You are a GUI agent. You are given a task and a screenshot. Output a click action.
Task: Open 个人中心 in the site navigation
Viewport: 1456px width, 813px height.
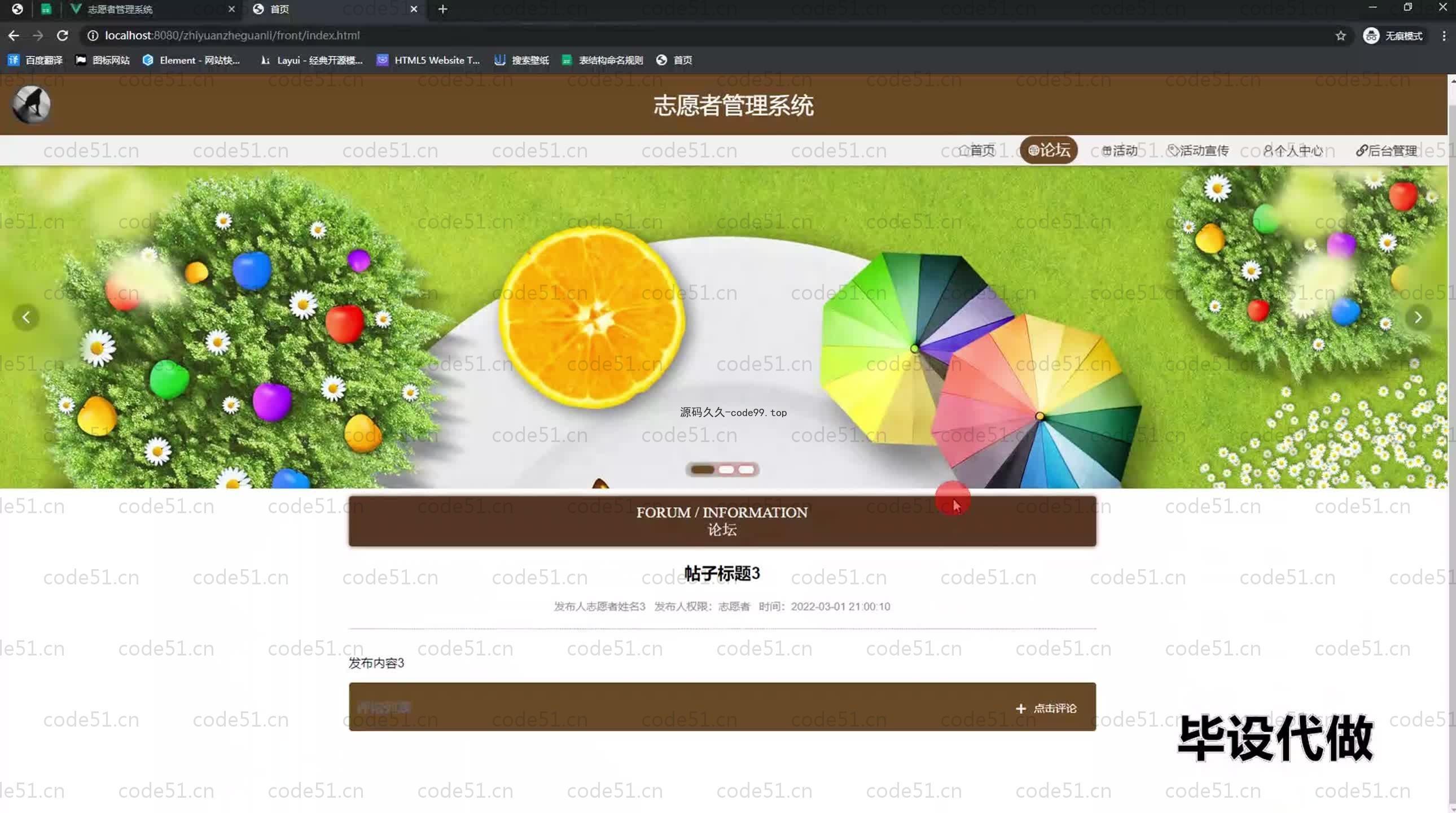click(1293, 150)
